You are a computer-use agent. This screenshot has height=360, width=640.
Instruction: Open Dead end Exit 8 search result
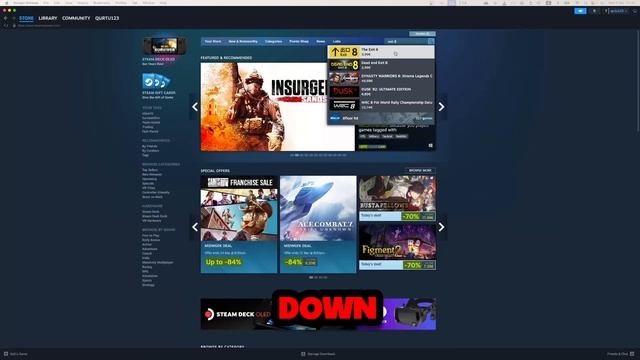click(381, 65)
